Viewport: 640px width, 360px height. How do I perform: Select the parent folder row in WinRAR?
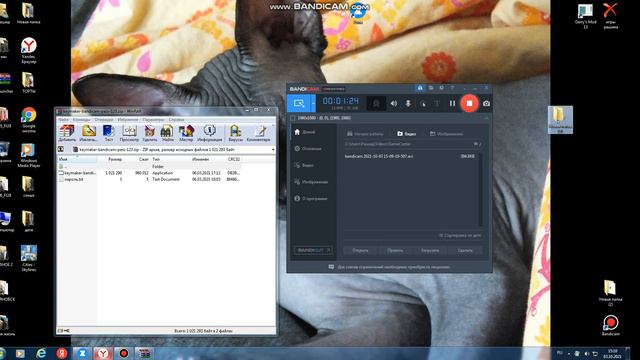(x=149, y=167)
